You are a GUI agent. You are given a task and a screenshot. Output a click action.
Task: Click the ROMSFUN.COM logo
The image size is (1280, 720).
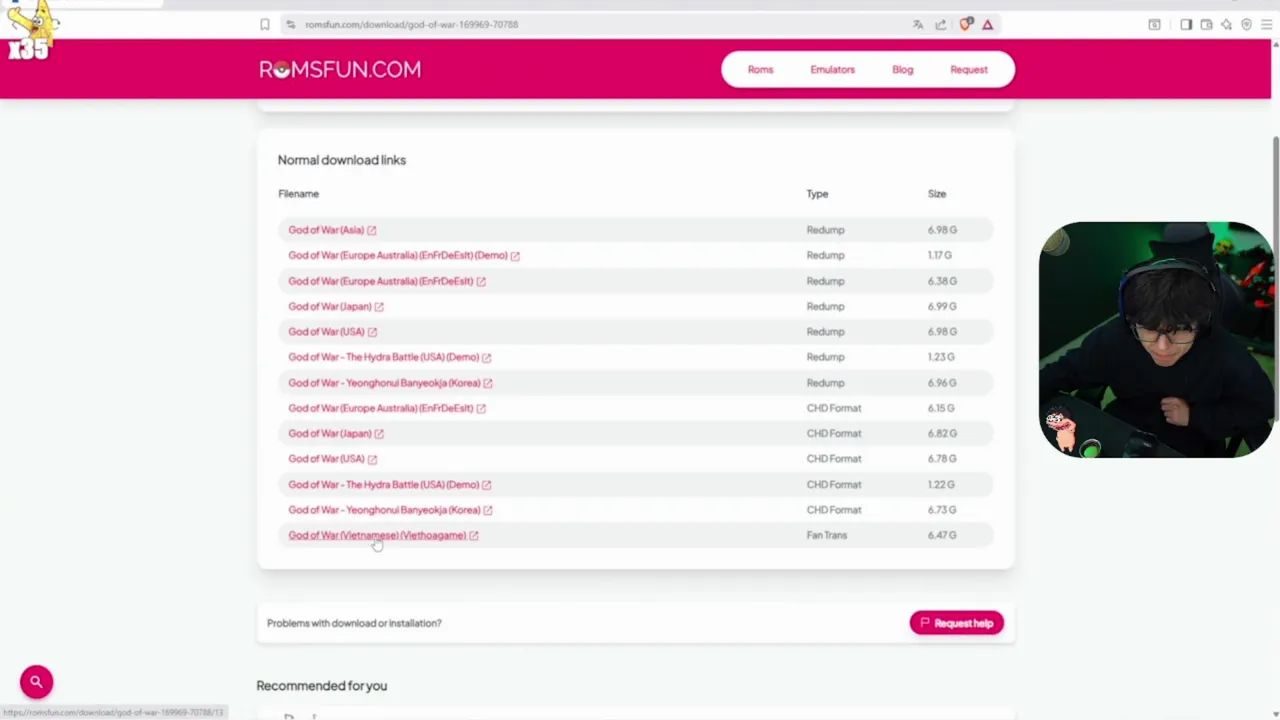tap(340, 69)
